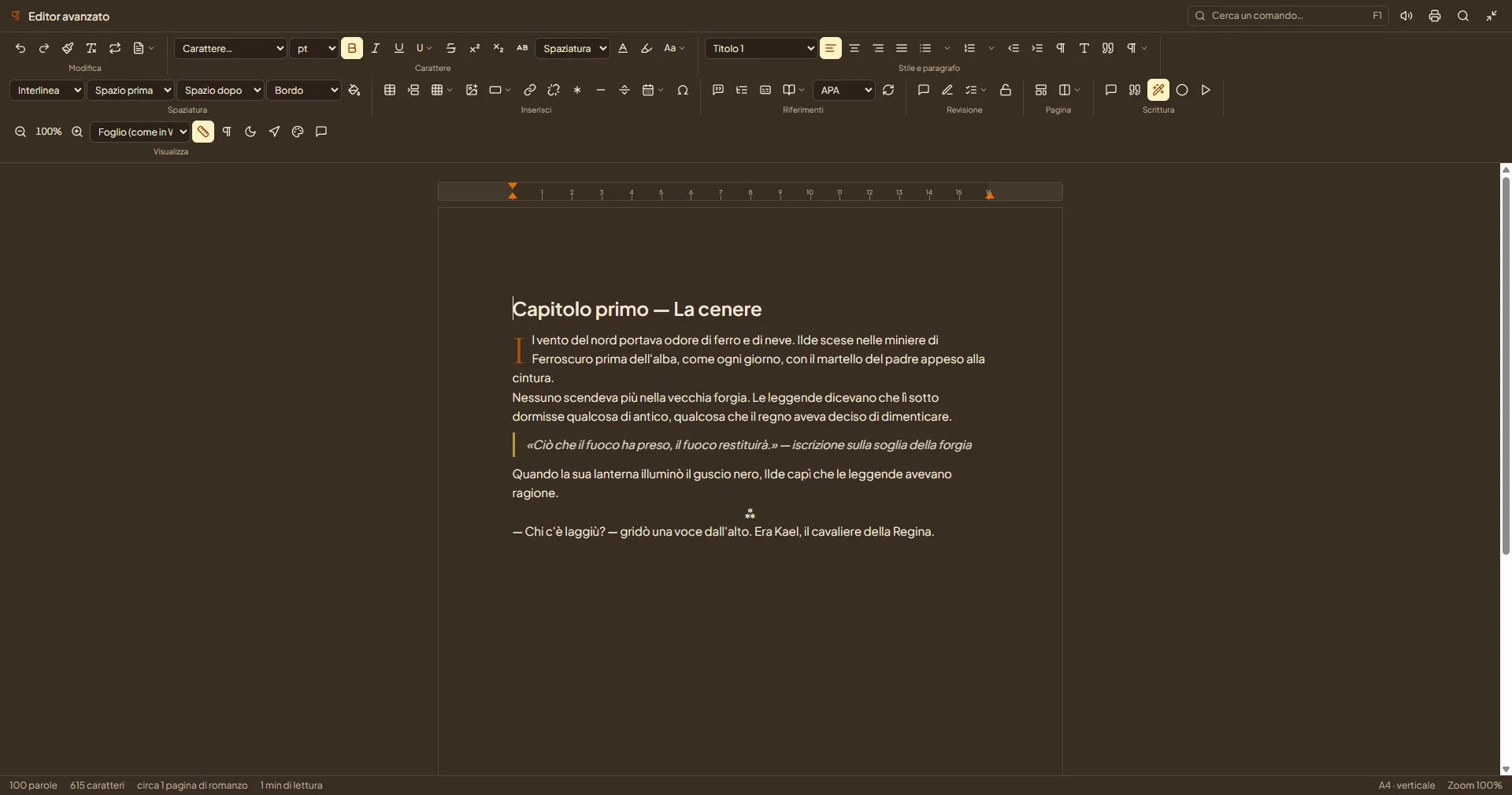1512x795 pixels.
Task: Open the pt font size dropdown
Action: [314, 48]
